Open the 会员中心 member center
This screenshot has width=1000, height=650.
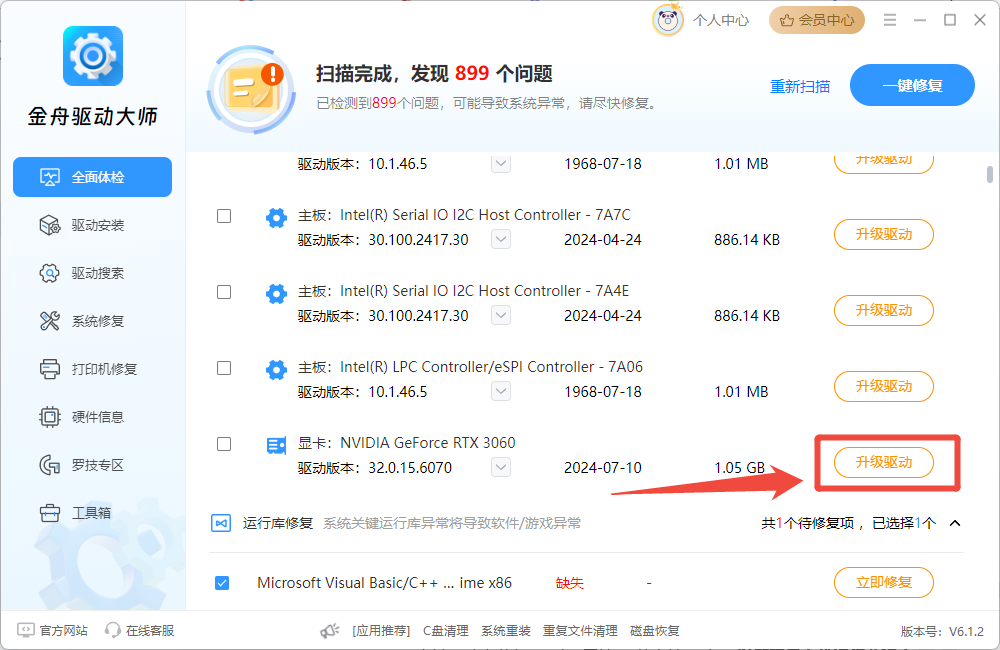[x=817, y=20]
